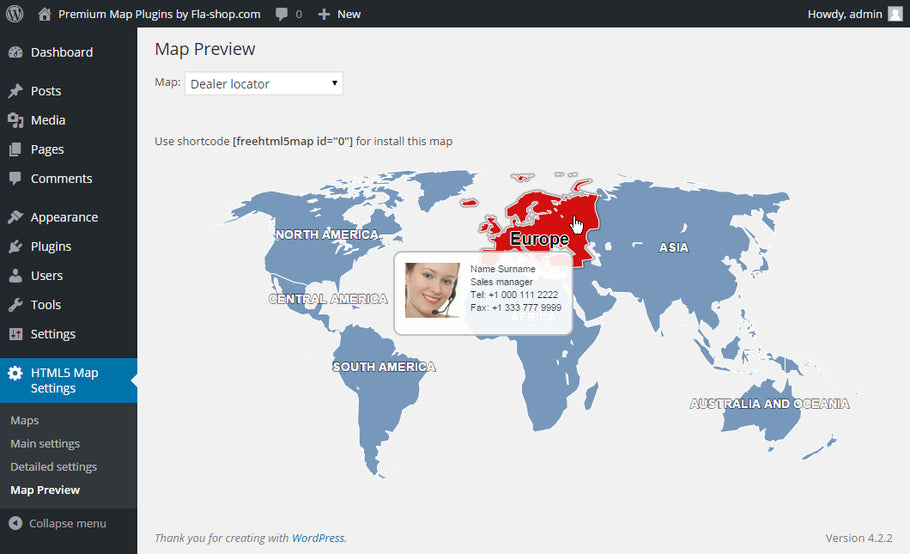Select Asia region on the map
The width and height of the screenshot is (910, 554).
click(x=673, y=247)
